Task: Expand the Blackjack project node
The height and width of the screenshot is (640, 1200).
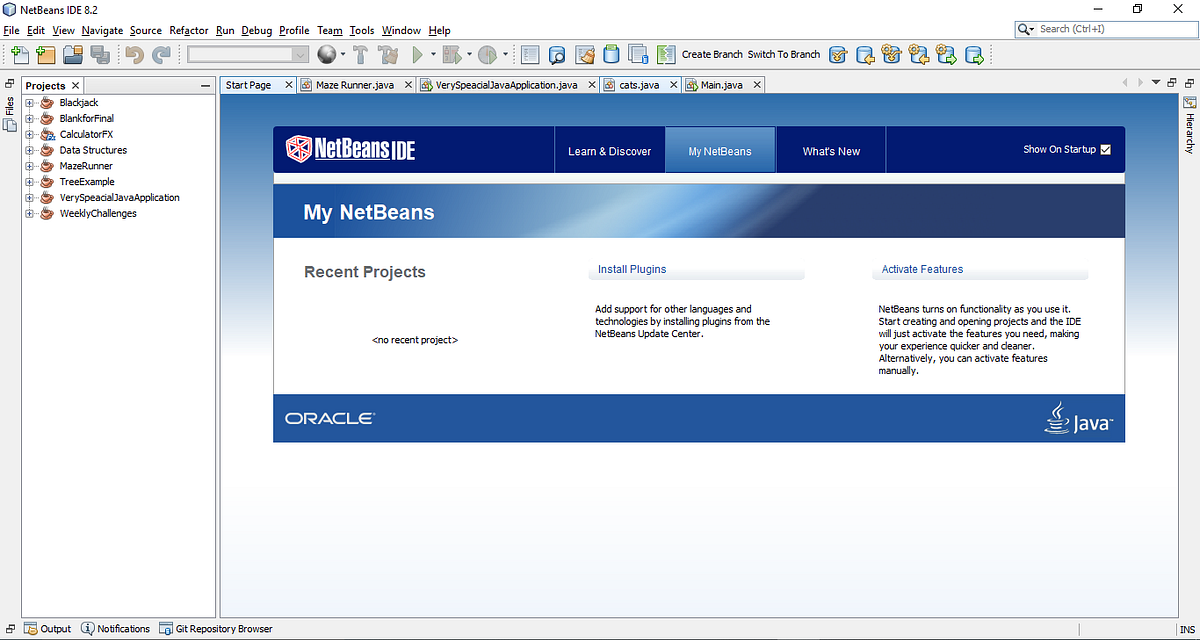Action: 29,102
